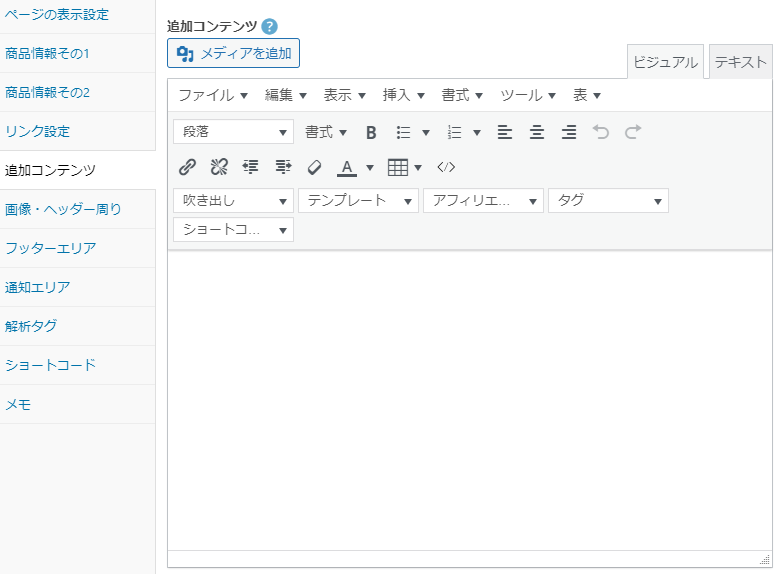Clear formatting with the eraser icon

click(315, 167)
